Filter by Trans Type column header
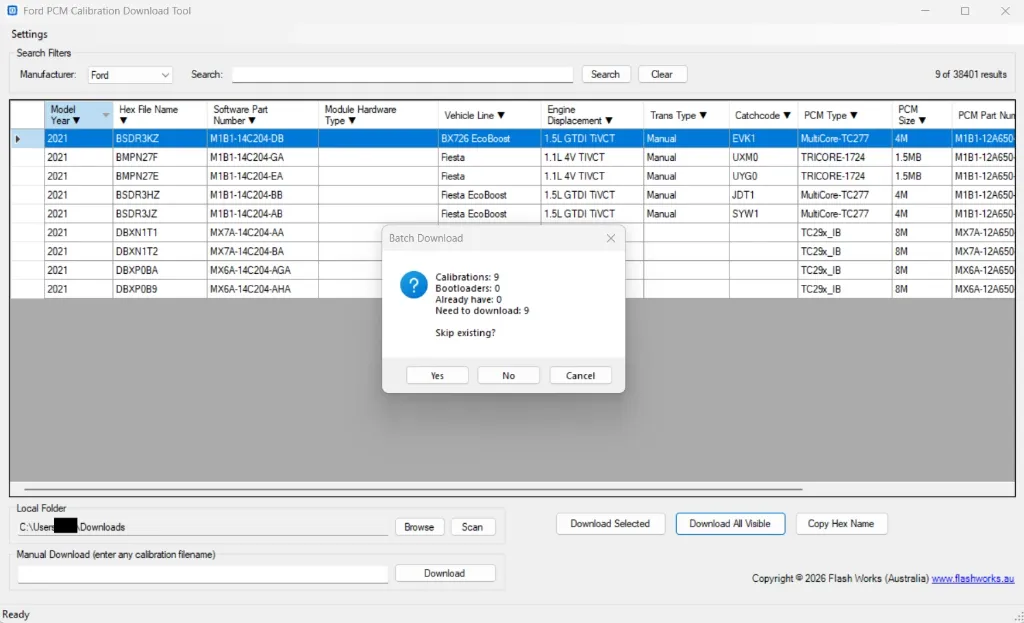 pos(678,115)
